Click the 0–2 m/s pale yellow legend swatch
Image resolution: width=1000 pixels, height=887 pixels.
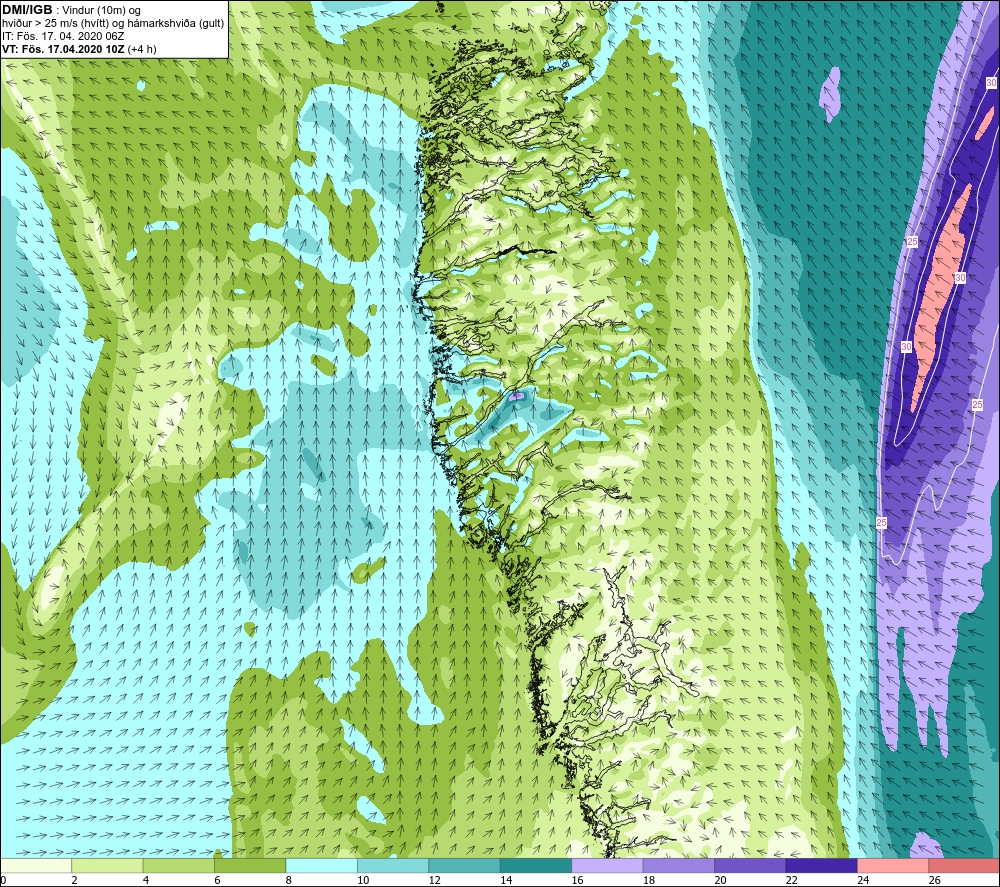pos(36,866)
